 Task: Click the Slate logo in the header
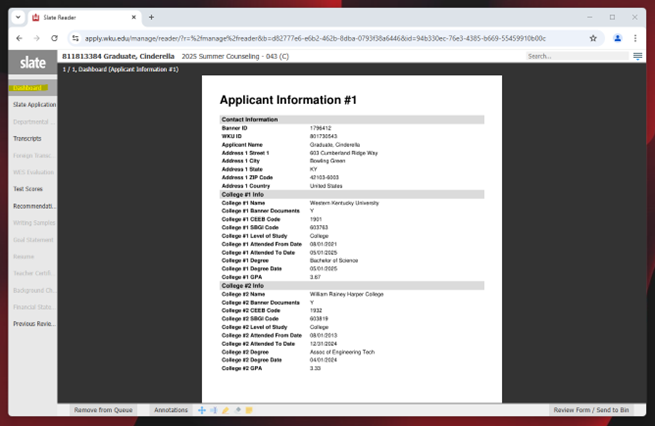tap(33, 63)
